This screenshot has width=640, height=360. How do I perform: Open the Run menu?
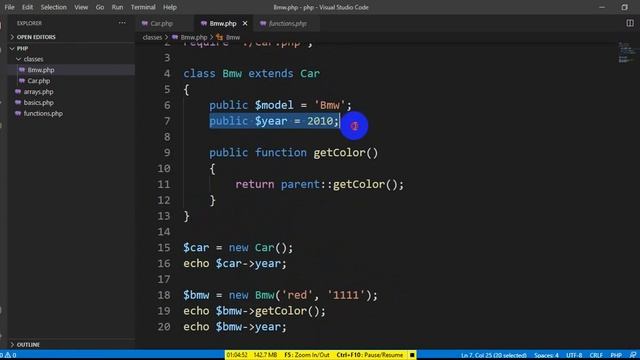[x=117, y=7]
